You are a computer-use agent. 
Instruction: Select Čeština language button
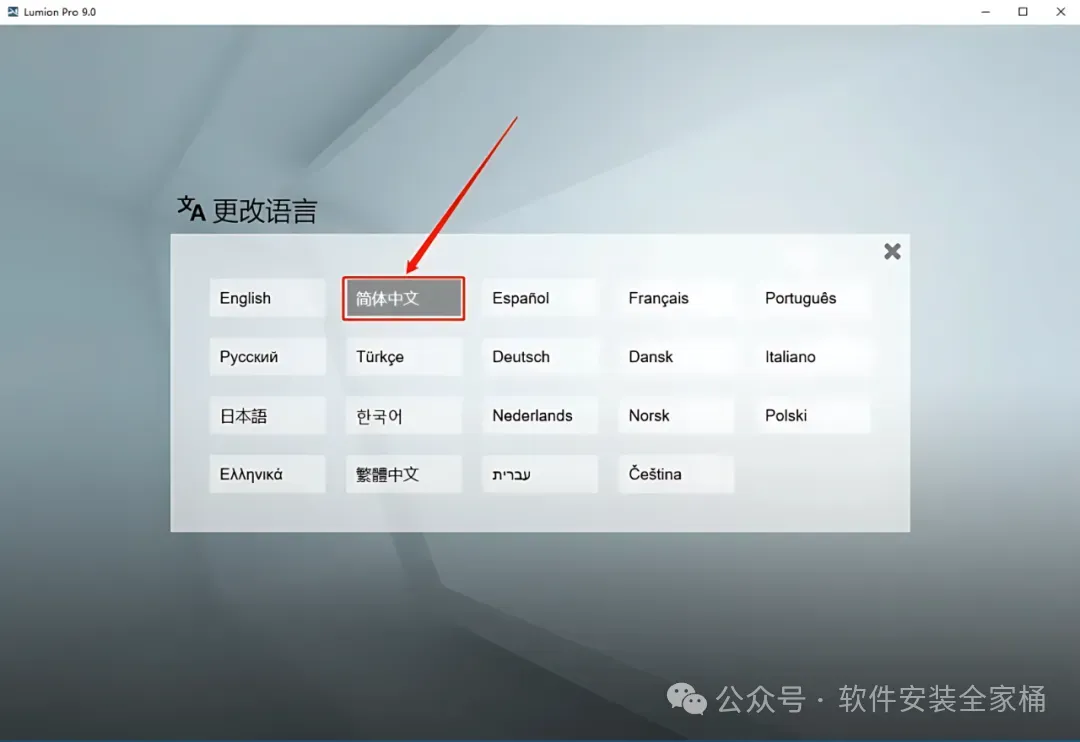click(676, 474)
